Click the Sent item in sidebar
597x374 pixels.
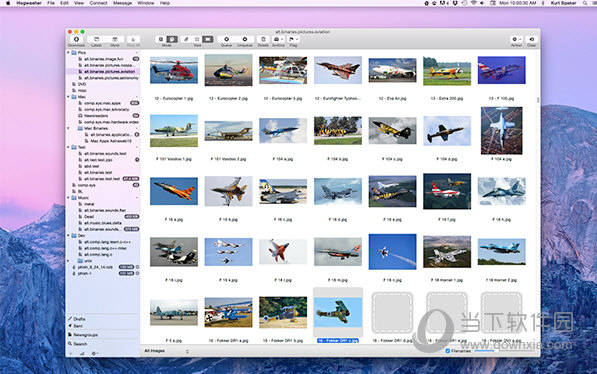coord(75,326)
